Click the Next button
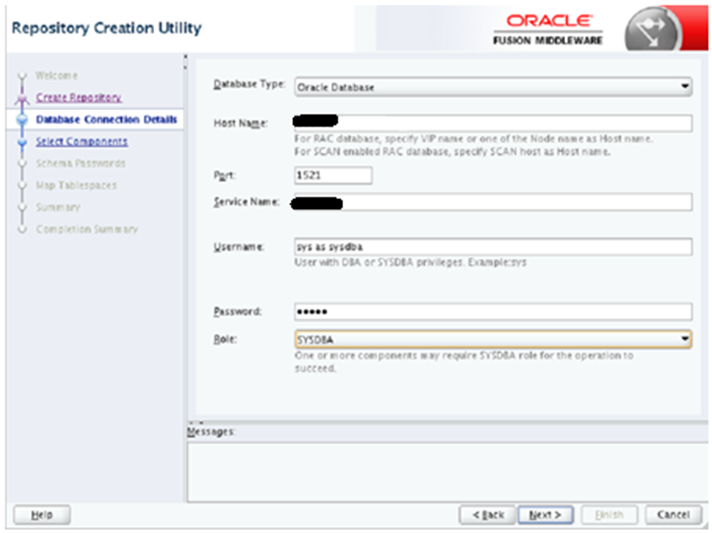 545,515
